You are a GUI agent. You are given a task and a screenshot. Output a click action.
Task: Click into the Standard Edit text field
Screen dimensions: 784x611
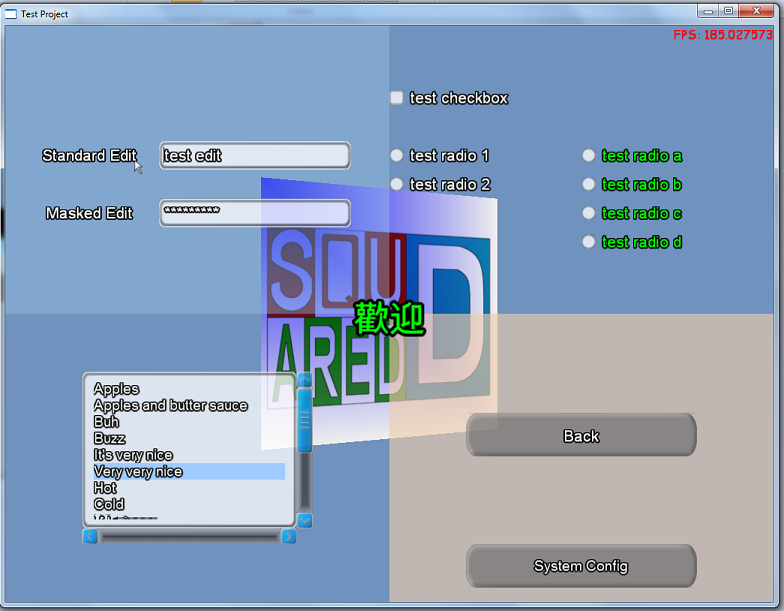pos(255,156)
